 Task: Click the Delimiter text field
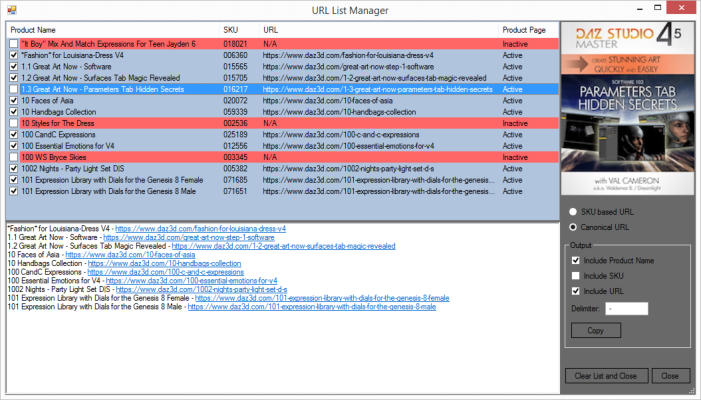[x=626, y=308]
